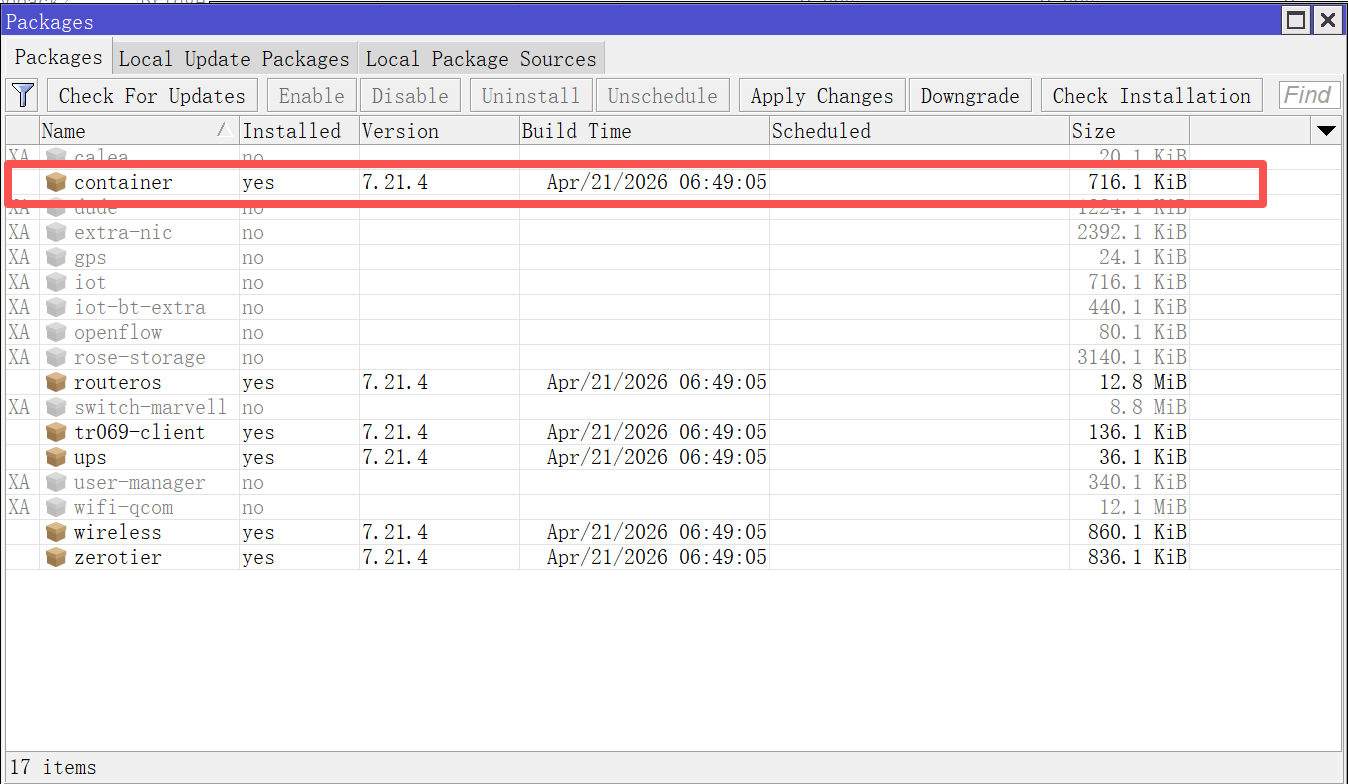The height and width of the screenshot is (784, 1348).
Task: Click the Downgrade button
Action: click(970, 96)
